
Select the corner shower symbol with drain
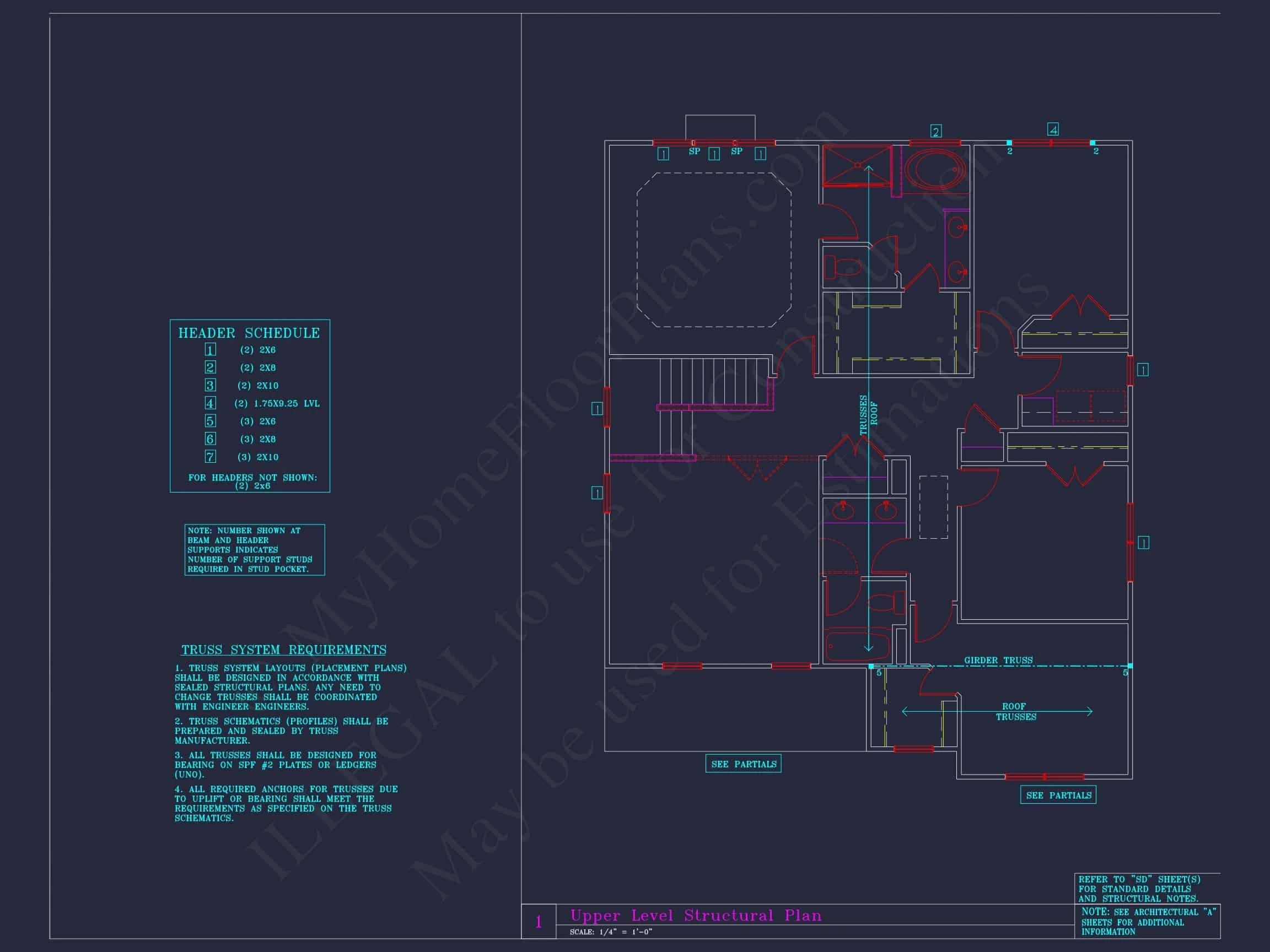(x=857, y=166)
